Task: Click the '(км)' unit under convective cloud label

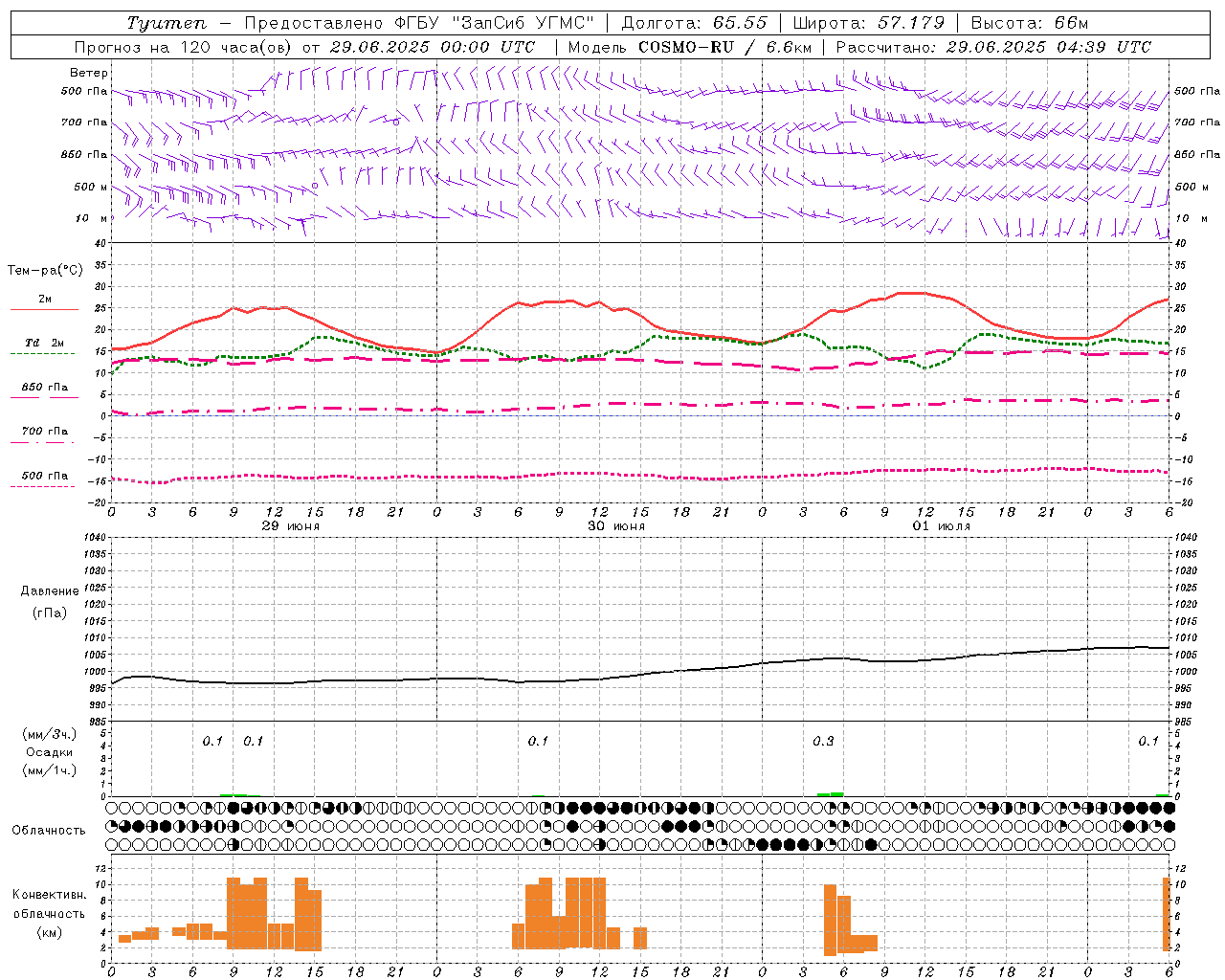Action: pos(50,932)
